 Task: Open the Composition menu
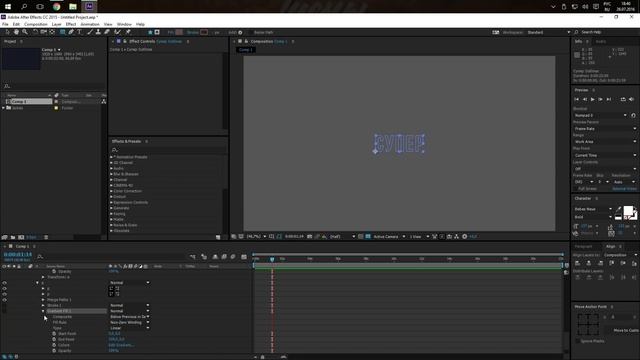point(36,24)
